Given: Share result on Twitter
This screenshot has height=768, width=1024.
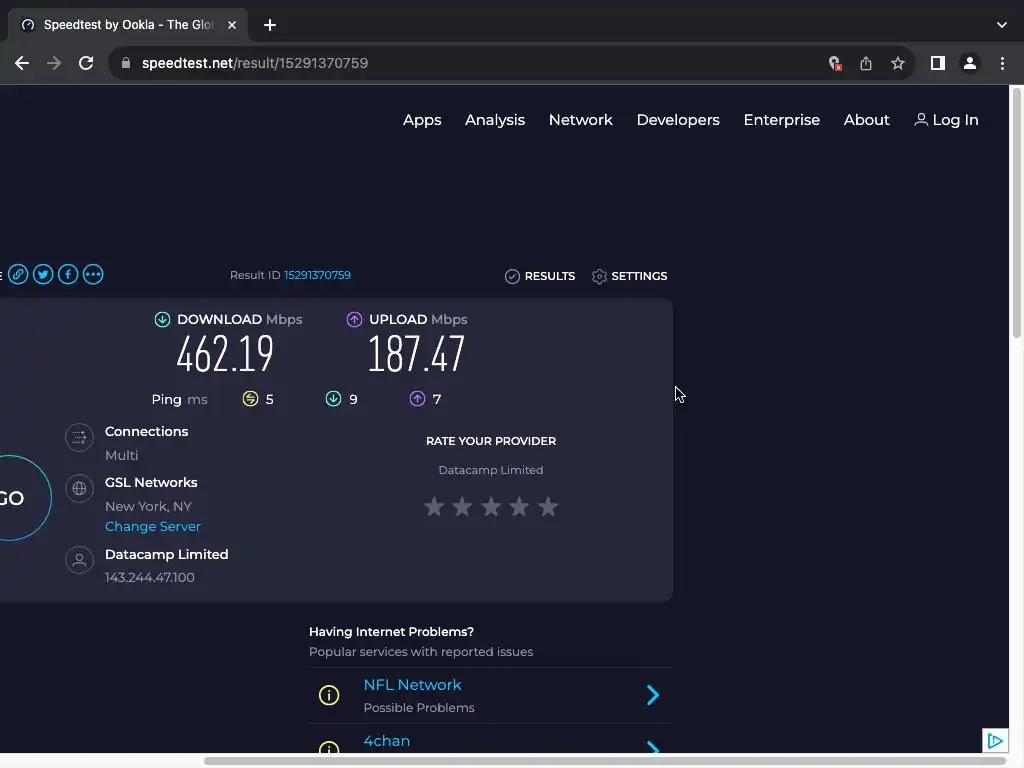Looking at the screenshot, I should [43, 274].
